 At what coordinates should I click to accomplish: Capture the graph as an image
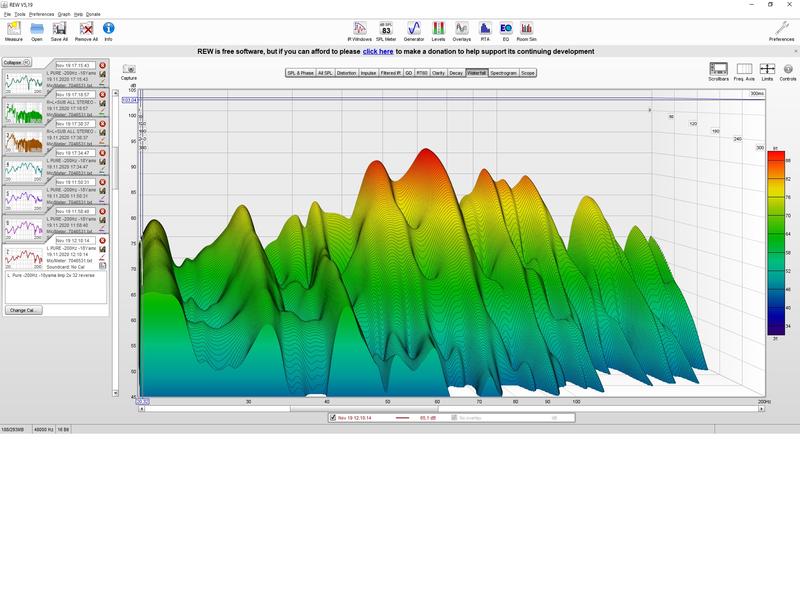coord(128,71)
